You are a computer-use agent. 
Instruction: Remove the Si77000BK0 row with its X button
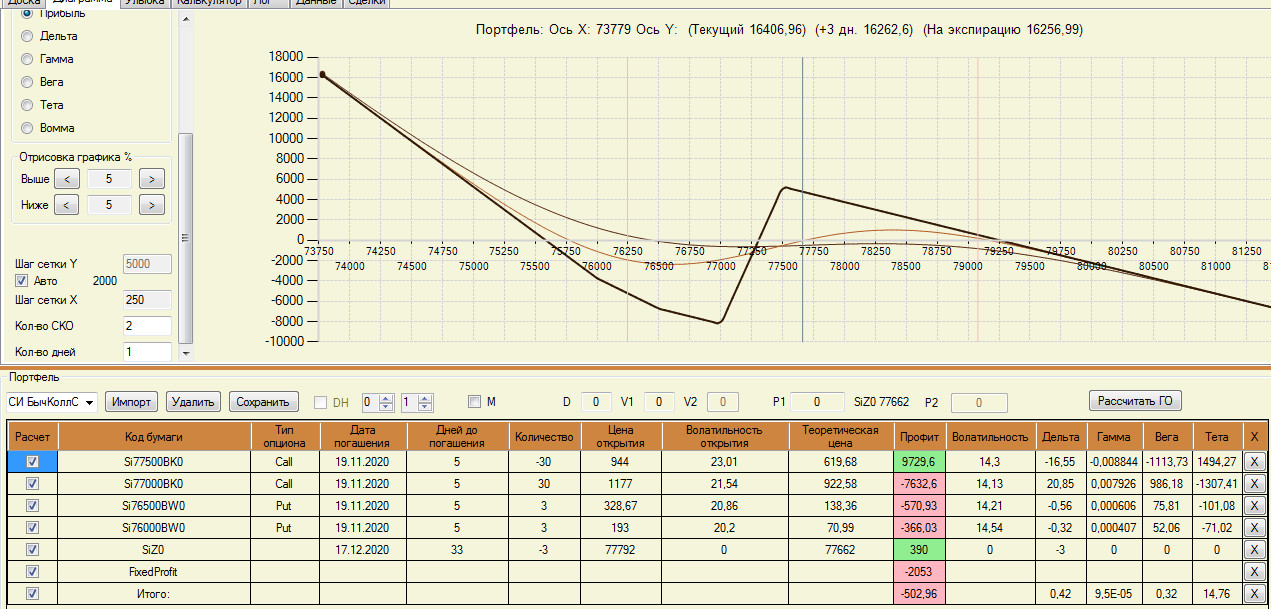click(1254, 484)
